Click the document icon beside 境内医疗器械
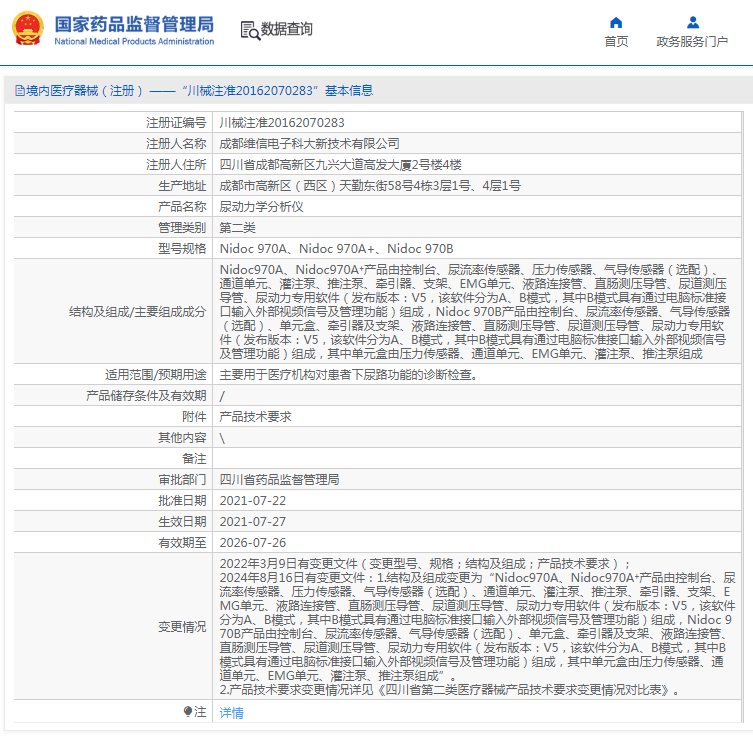Screen dimensions: 753x736 [20, 90]
